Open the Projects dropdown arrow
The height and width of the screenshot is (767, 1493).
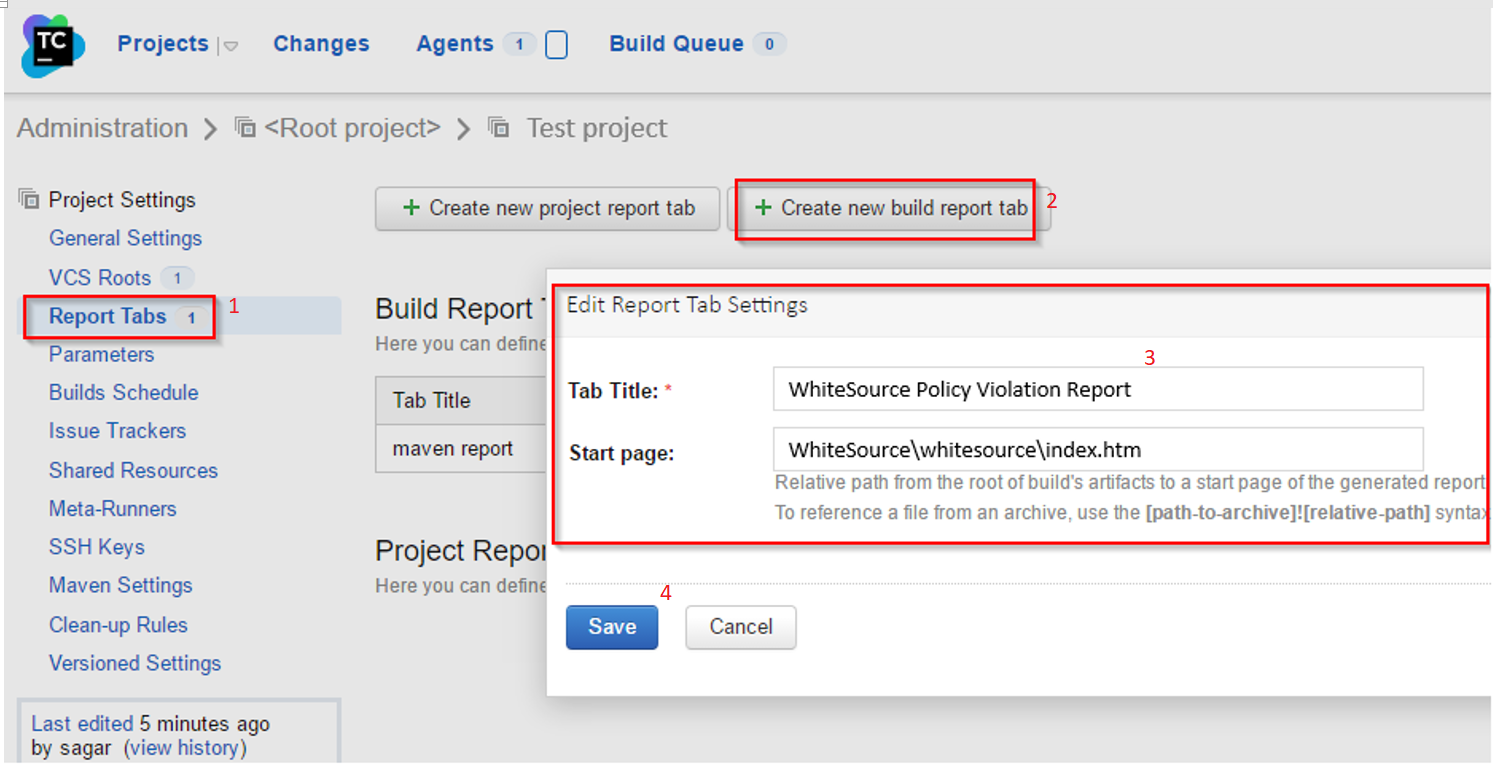pos(230,46)
